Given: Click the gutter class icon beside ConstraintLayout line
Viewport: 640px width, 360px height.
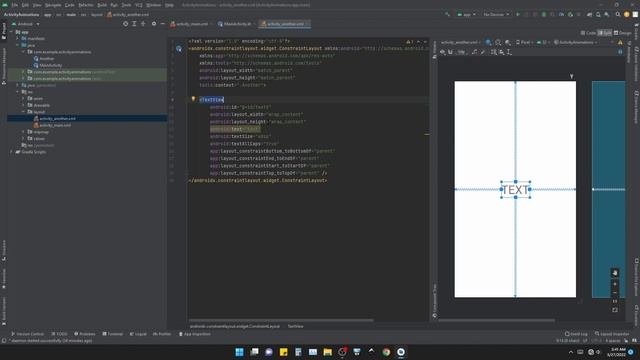Looking at the screenshot, I should [x=179, y=49].
